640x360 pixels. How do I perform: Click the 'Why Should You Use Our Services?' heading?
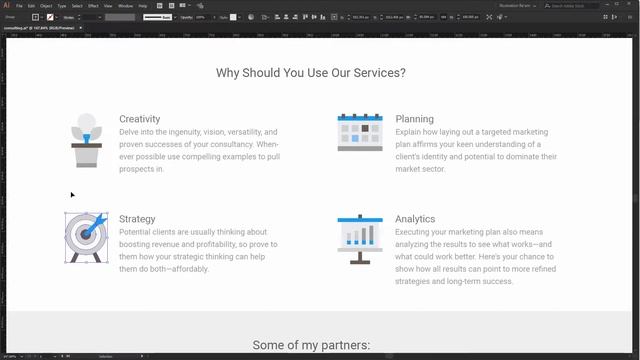pyautogui.click(x=311, y=73)
